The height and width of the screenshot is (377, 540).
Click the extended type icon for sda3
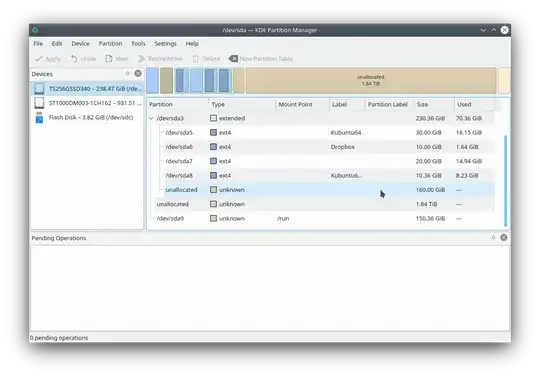[214, 118]
